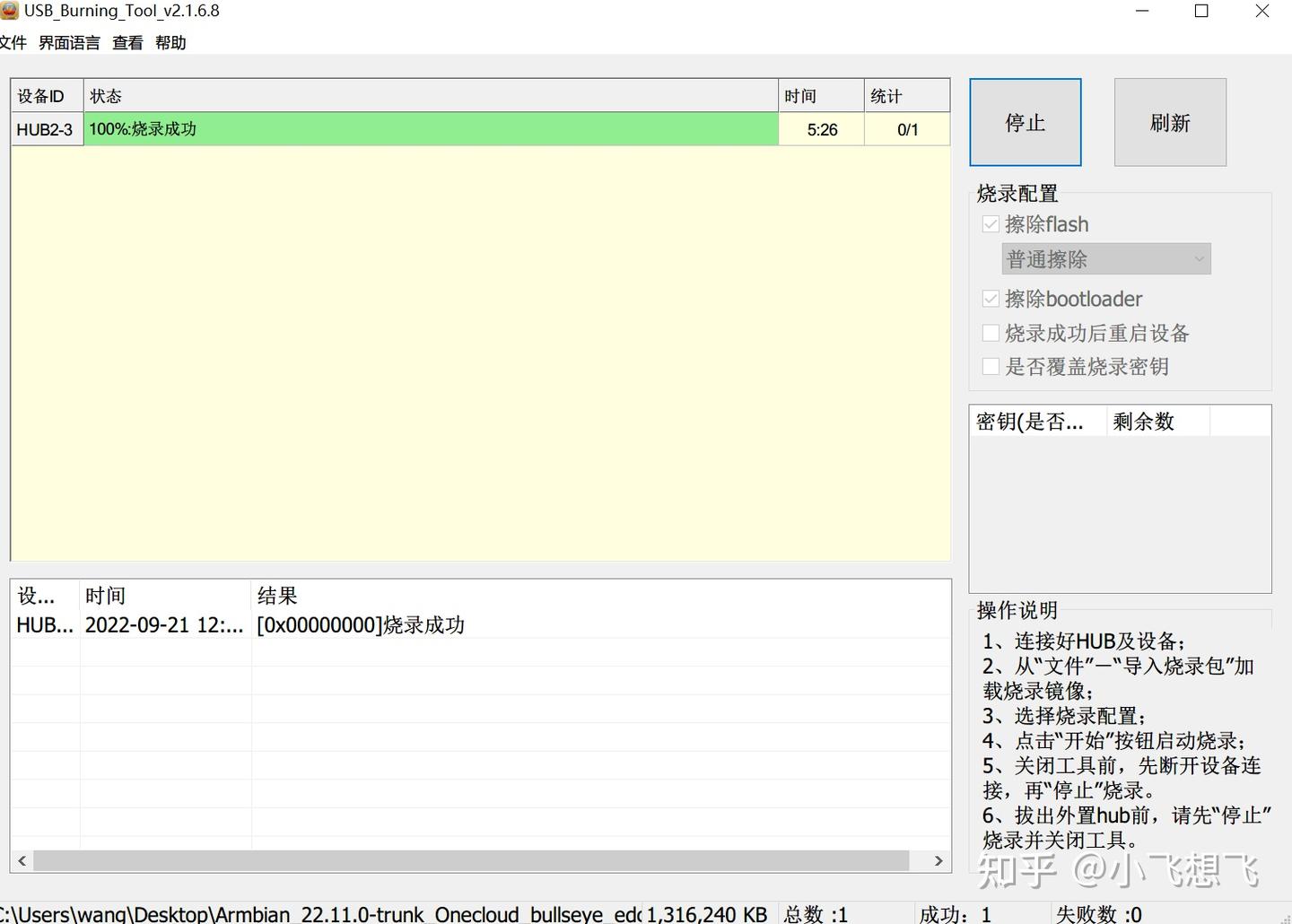Open the 界面语言 language menu
1292x924 pixels.
pos(69,42)
